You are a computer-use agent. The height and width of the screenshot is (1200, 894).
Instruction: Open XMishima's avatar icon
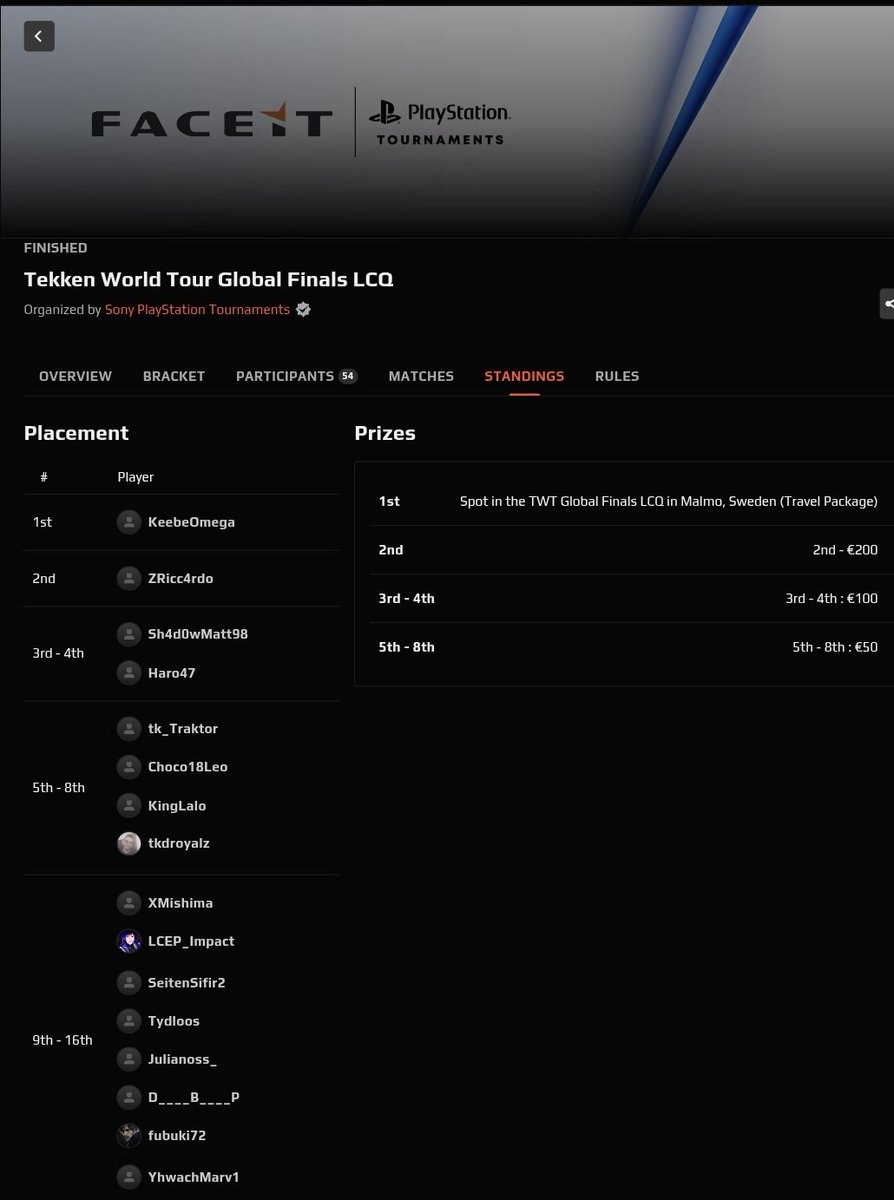click(x=129, y=903)
